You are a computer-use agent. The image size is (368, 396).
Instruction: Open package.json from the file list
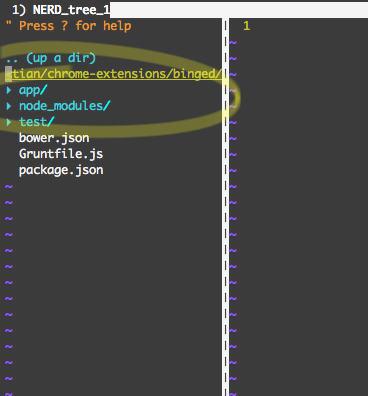(61, 170)
